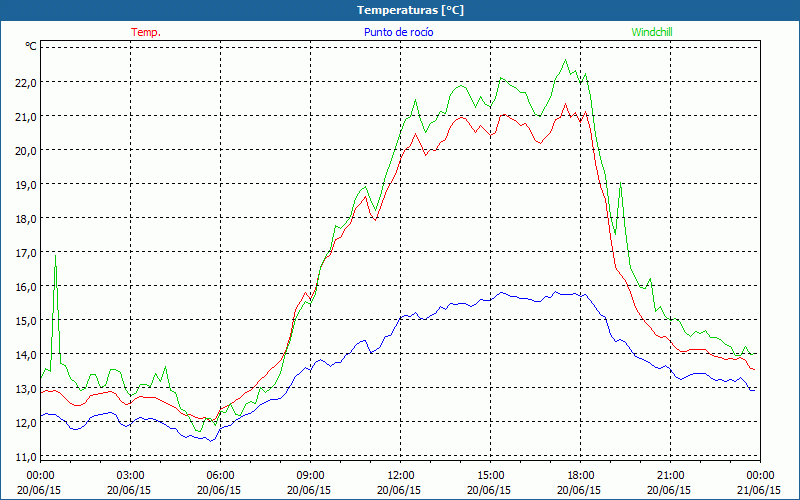This screenshot has width=800, height=500.
Task: Click the green windchill spike just after midnight
Action: point(55,258)
